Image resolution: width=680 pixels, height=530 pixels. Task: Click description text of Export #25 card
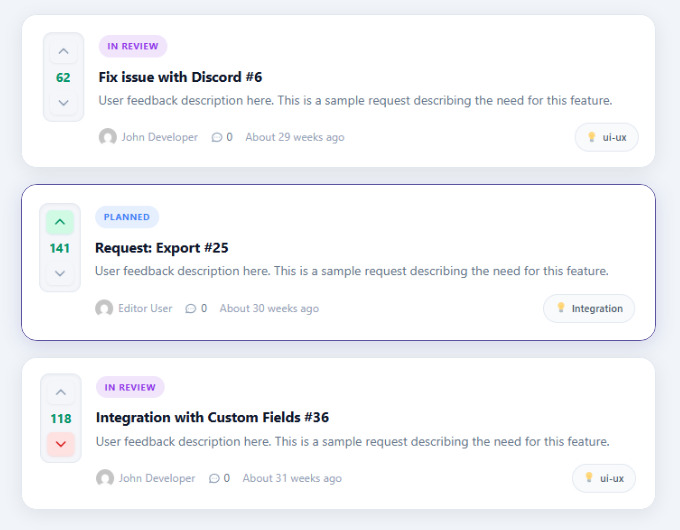pyautogui.click(x=352, y=271)
